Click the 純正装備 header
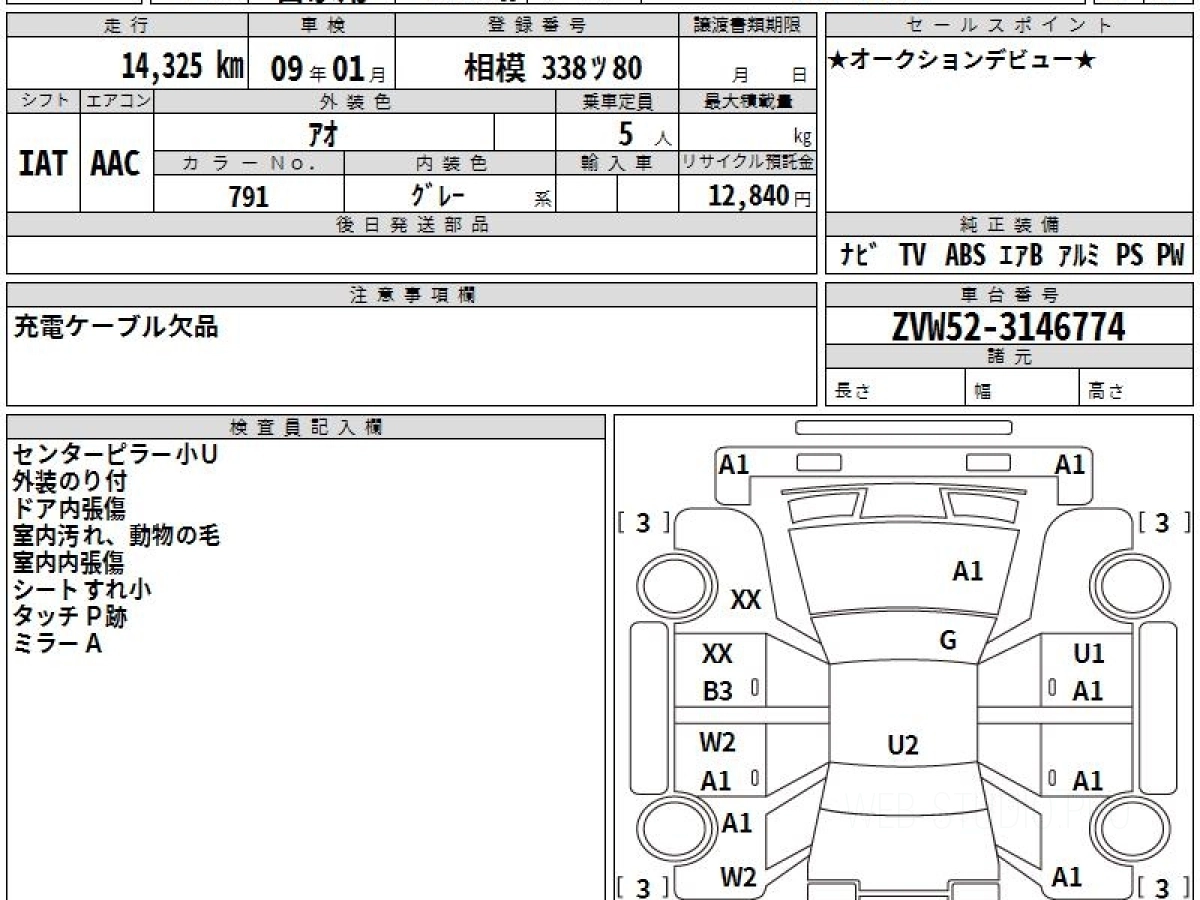 coord(1009,225)
